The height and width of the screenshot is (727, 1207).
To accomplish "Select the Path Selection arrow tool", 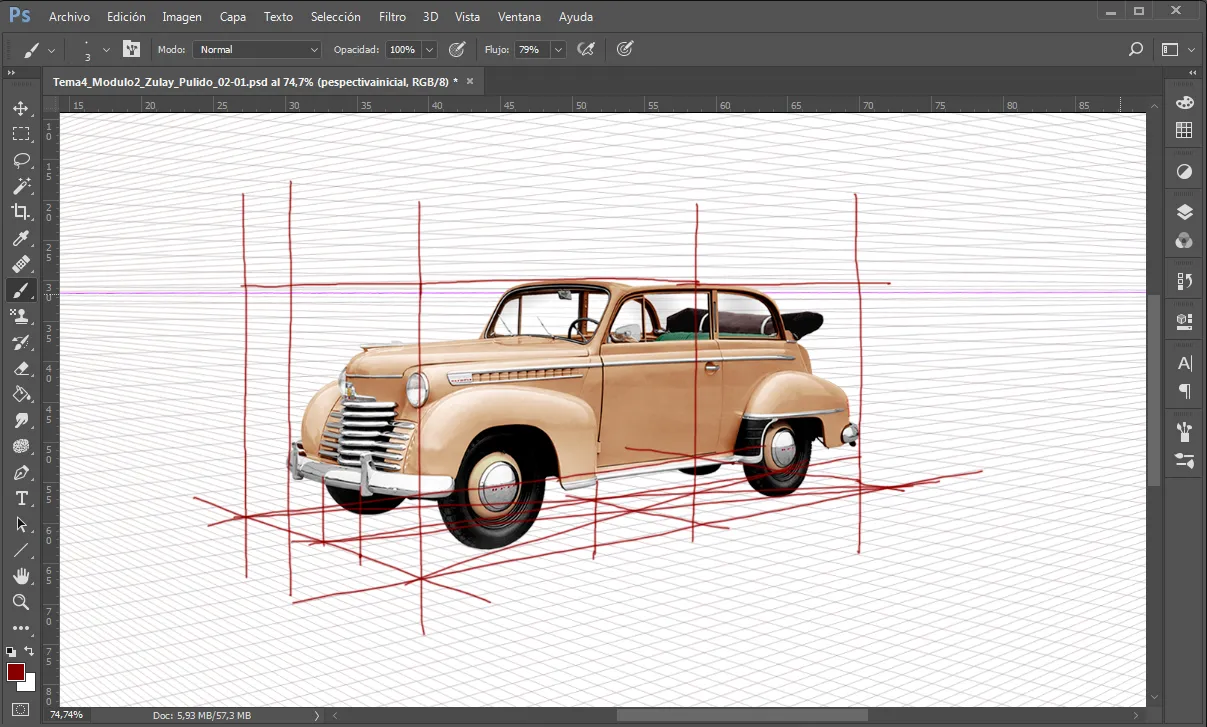I will pyautogui.click(x=21, y=524).
